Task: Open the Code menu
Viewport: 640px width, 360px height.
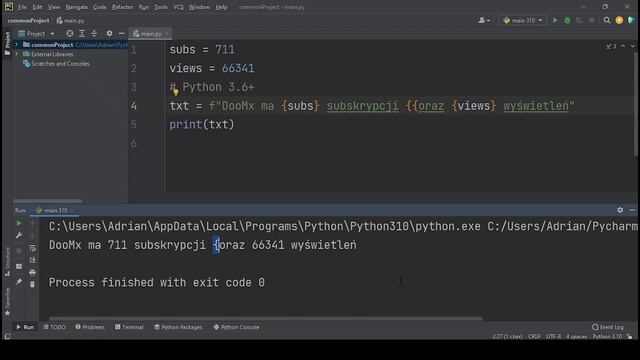Action: click(99, 7)
